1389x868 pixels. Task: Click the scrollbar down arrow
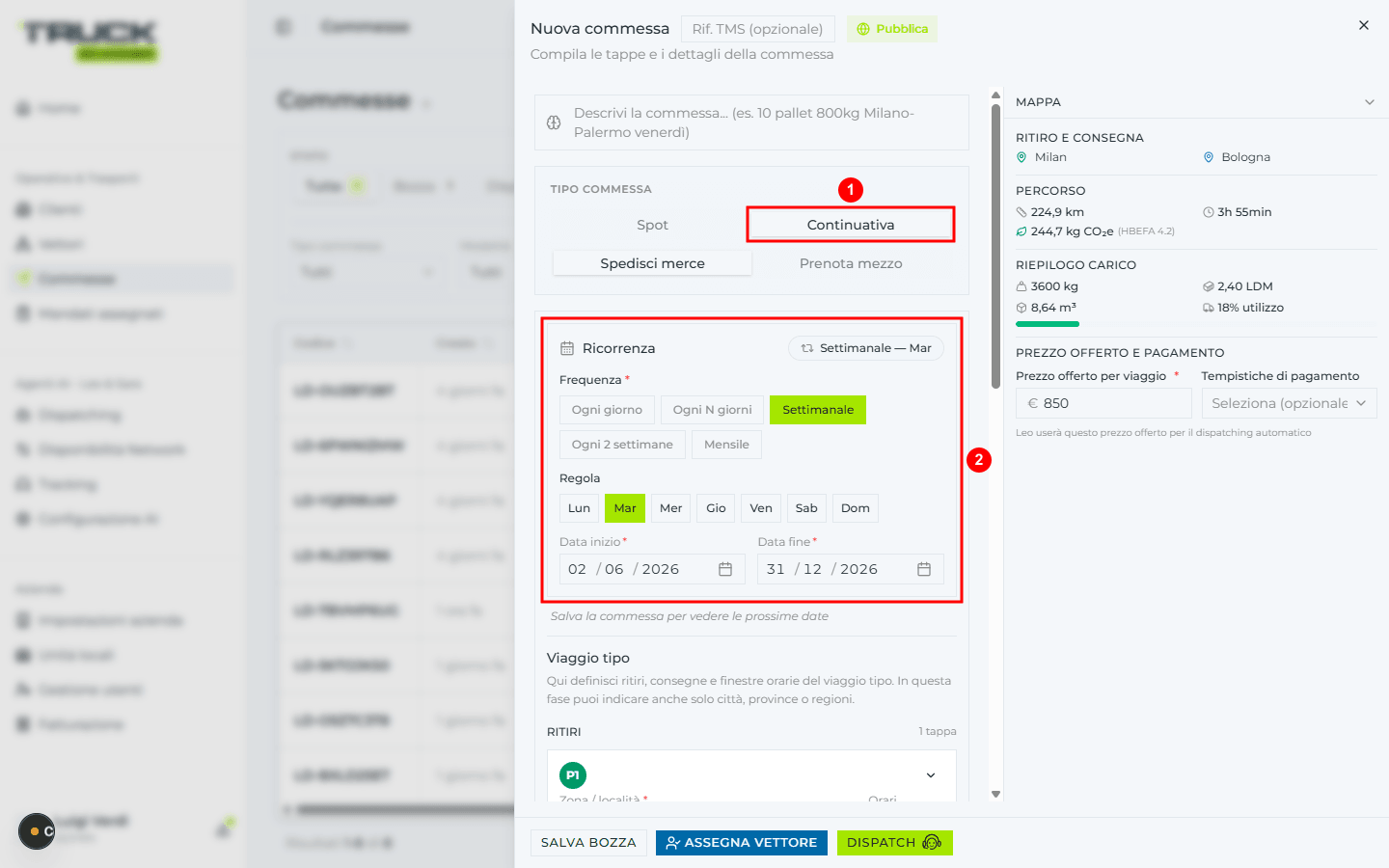[995, 795]
